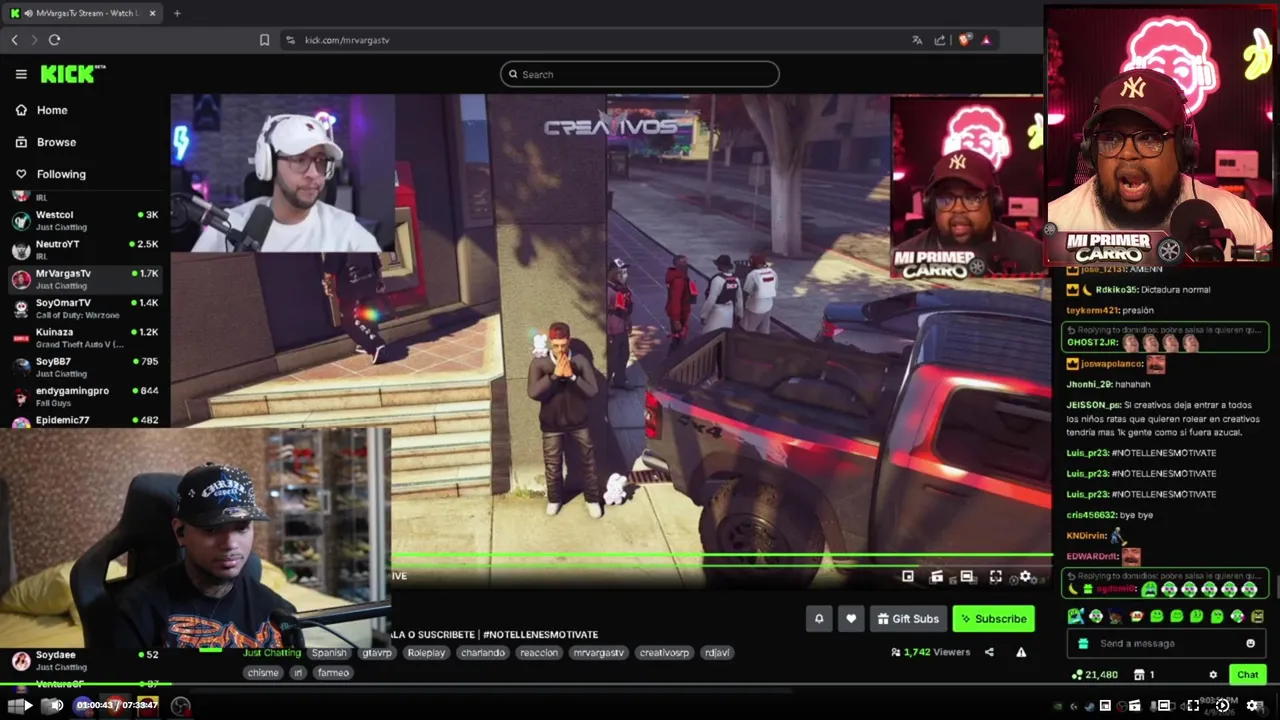This screenshot has width=1280, height=720.
Task: Seek on the outer video progress bar
Action: pyautogui.click(x=640, y=686)
